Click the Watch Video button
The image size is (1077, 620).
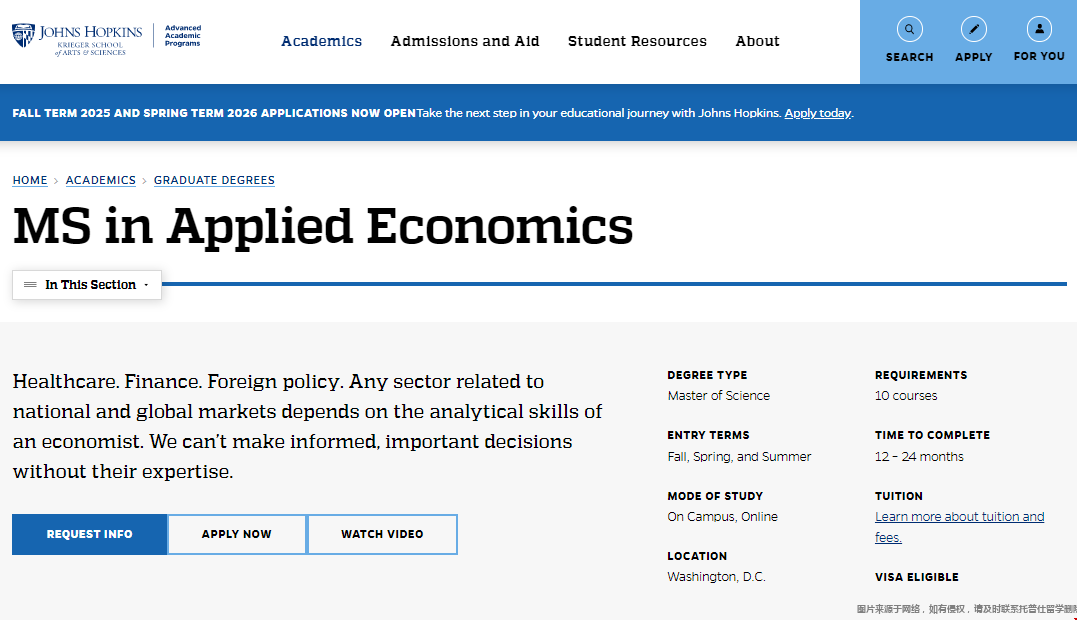[x=382, y=534]
